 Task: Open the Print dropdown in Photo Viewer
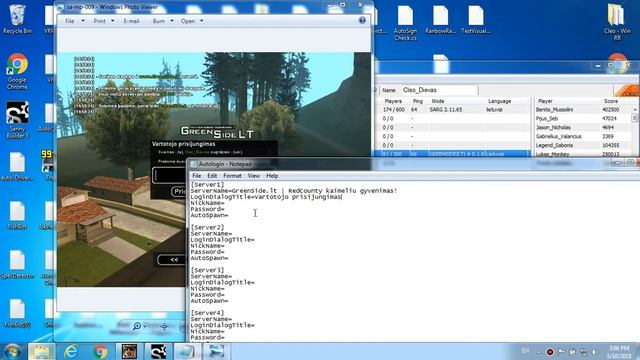pyautogui.click(x=104, y=21)
